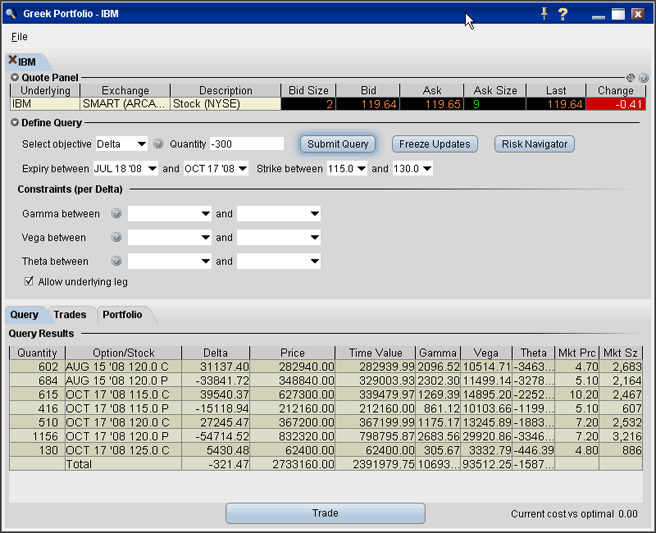Toggle Allow underlying leg checkbox
656x533 pixels.
(x=28, y=281)
